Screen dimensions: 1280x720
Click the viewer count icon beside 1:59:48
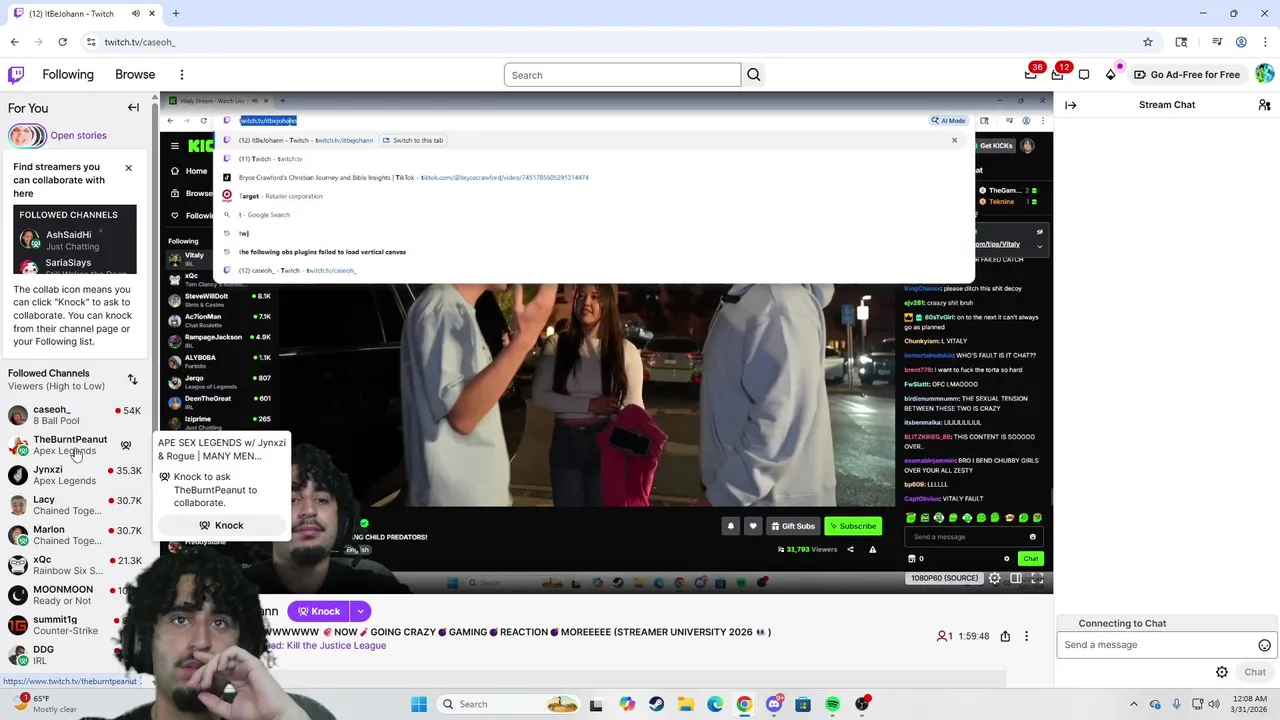[942, 636]
